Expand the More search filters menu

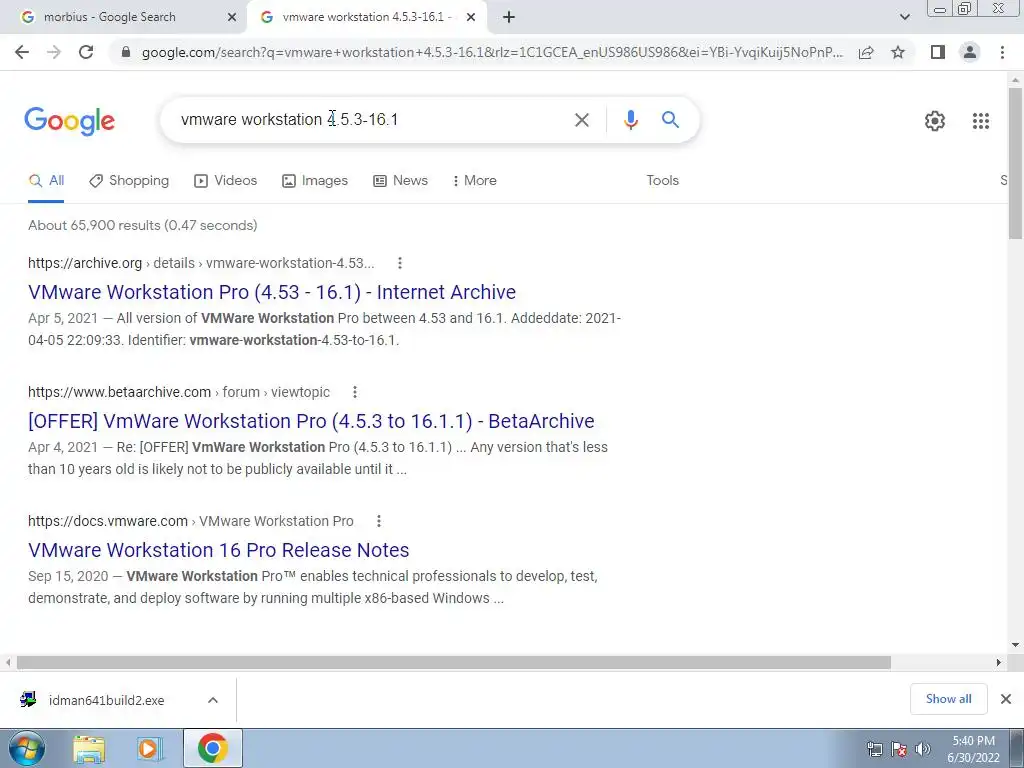pyautogui.click(x=475, y=180)
